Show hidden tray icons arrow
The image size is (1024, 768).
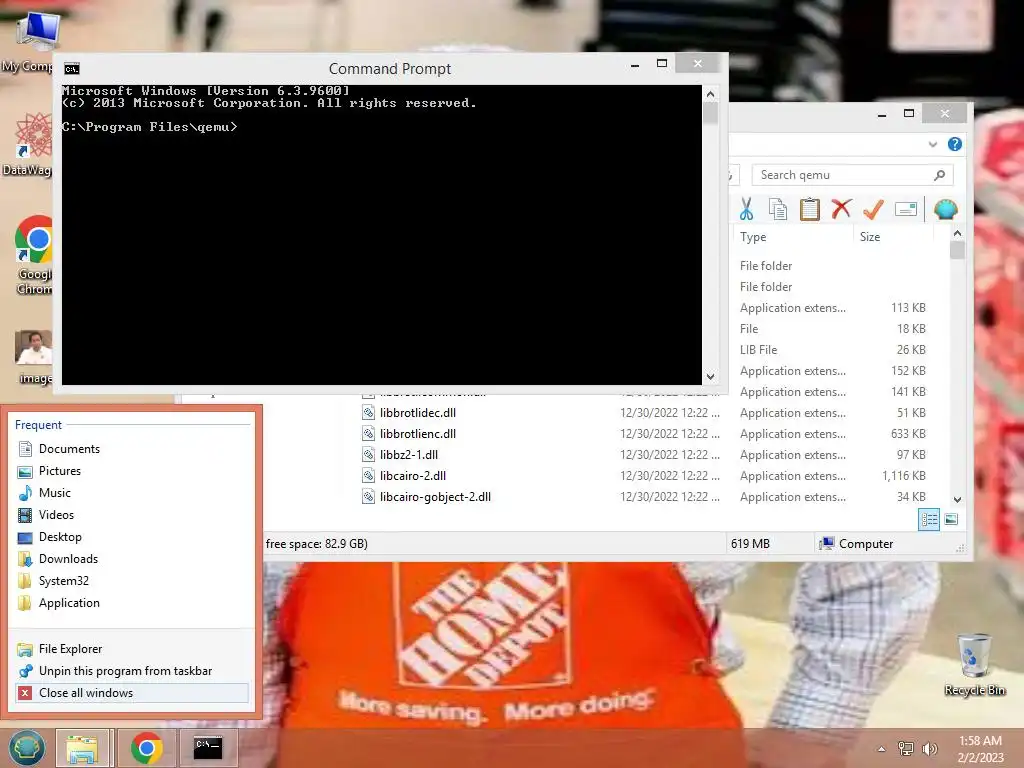pyautogui.click(x=882, y=749)
